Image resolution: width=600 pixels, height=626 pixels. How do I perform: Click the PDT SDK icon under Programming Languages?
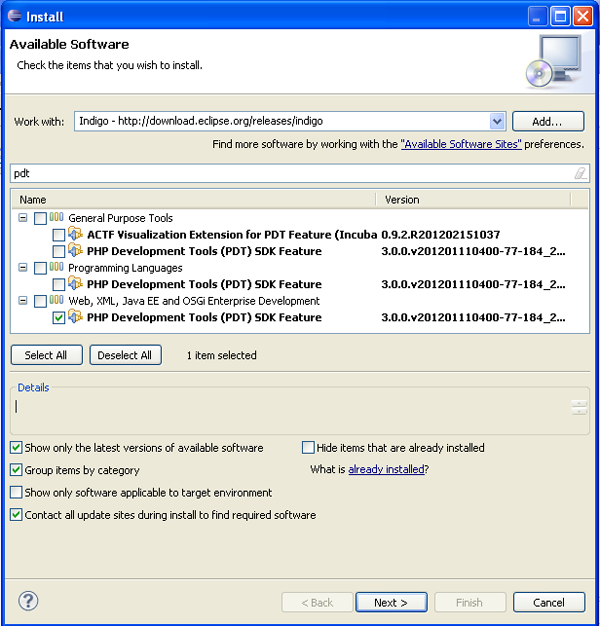75,283
